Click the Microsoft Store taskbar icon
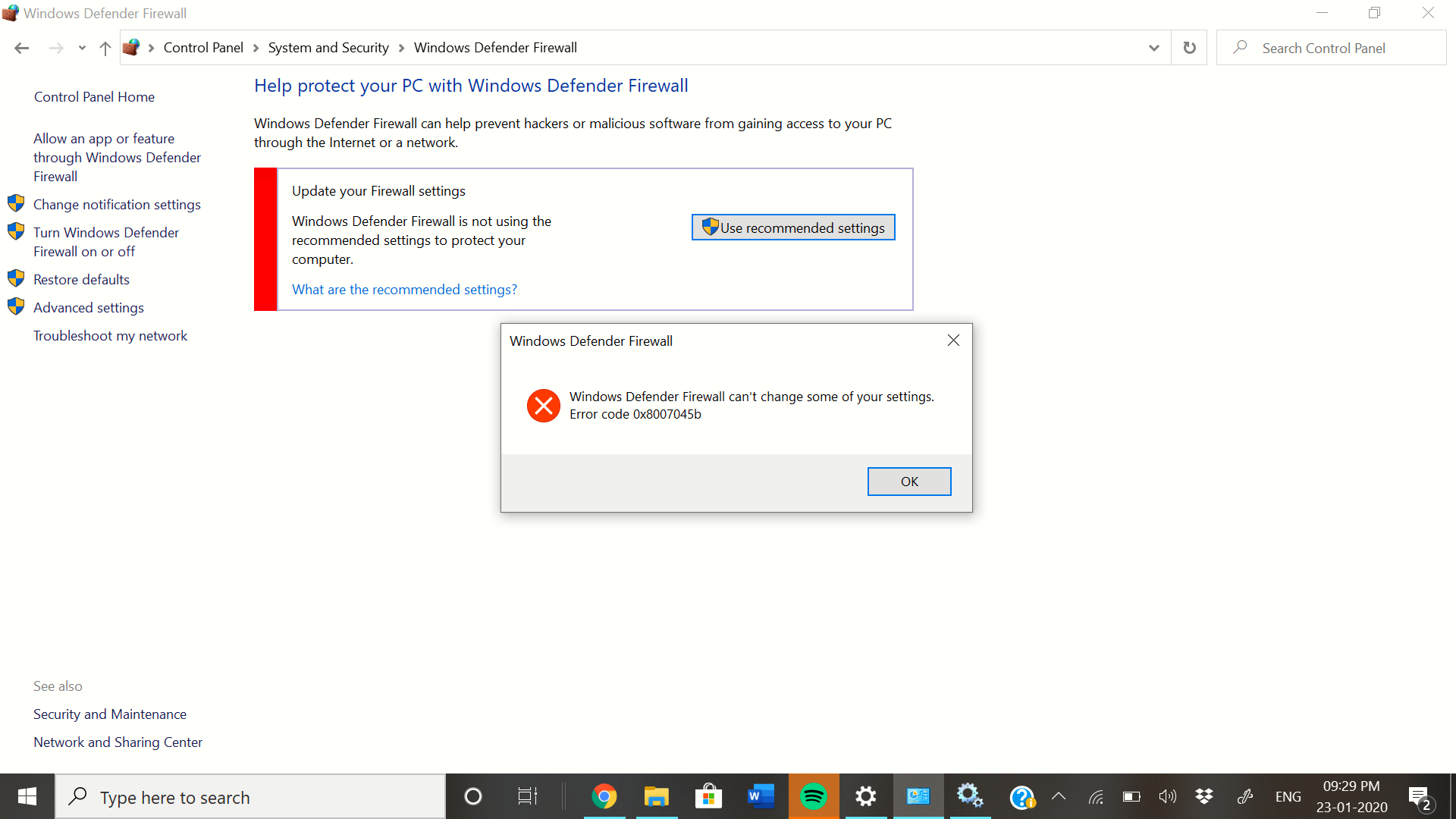The height and width of the screenshot is (819, 1456). pos(708,796)
